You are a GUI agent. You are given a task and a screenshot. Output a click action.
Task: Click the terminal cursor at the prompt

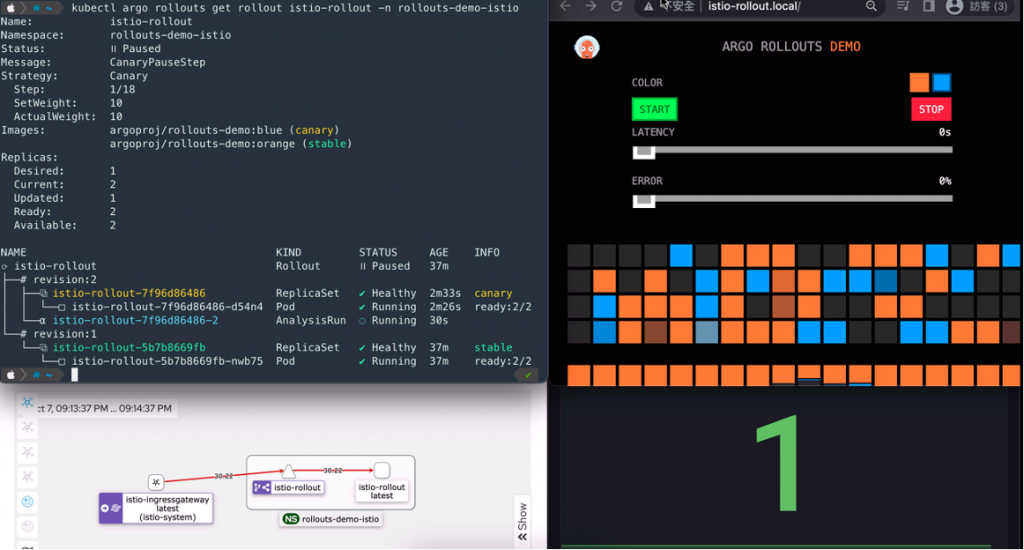coord(74,375)
